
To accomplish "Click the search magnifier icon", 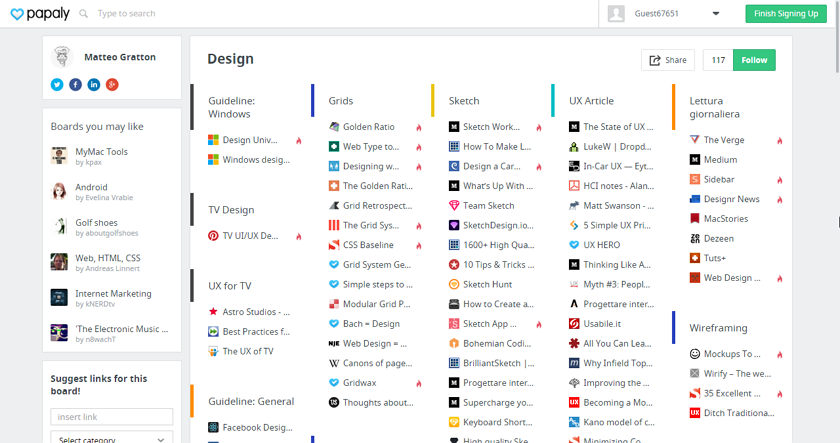I will [x=84, y=13].
